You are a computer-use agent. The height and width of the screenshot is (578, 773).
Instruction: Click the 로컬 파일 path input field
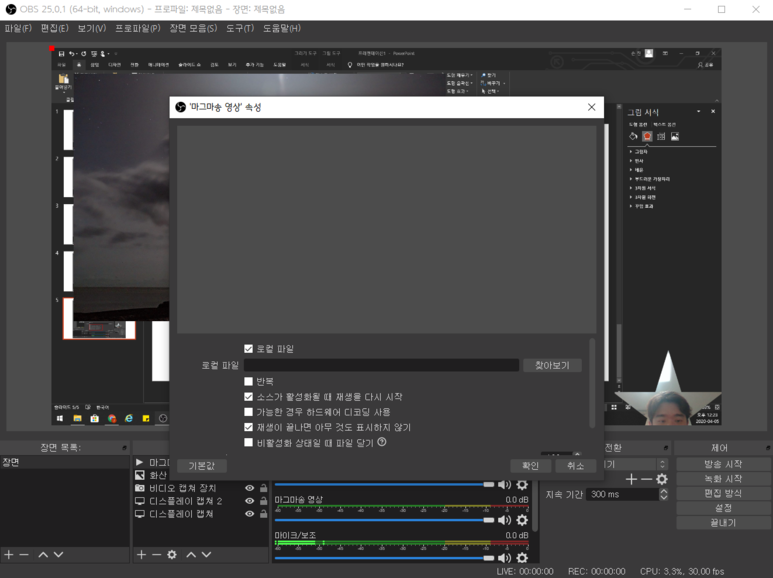(381, 365)
